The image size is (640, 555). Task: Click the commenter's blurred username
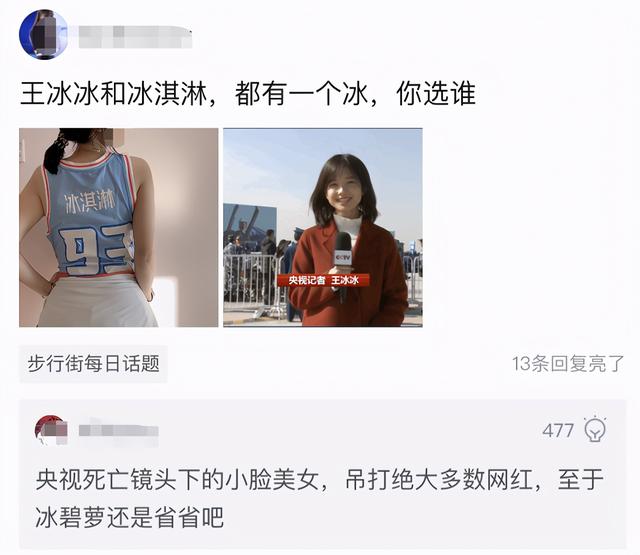118,431
